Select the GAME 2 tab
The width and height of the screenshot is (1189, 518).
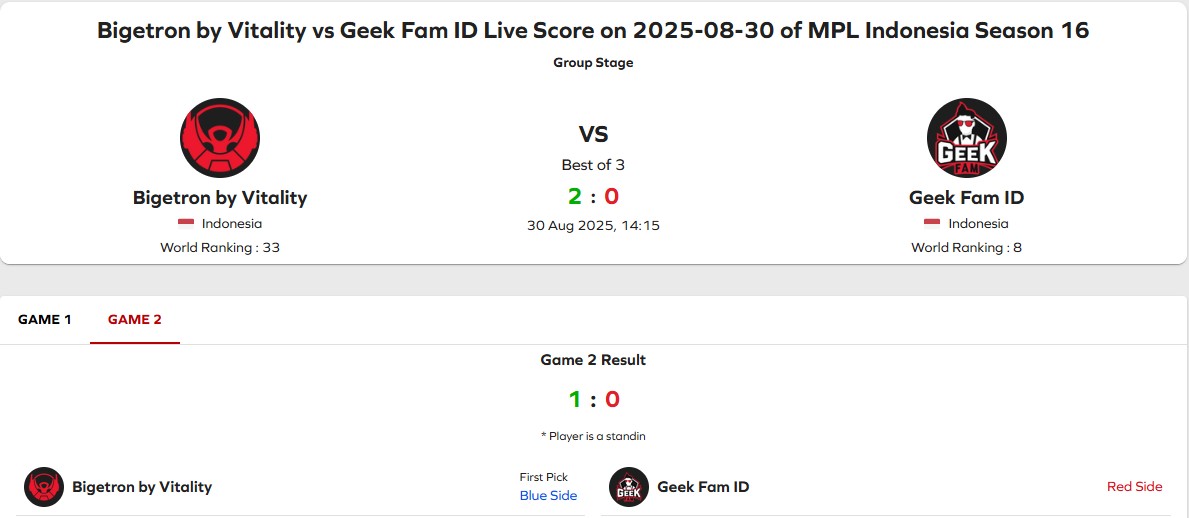click(134, 319)
